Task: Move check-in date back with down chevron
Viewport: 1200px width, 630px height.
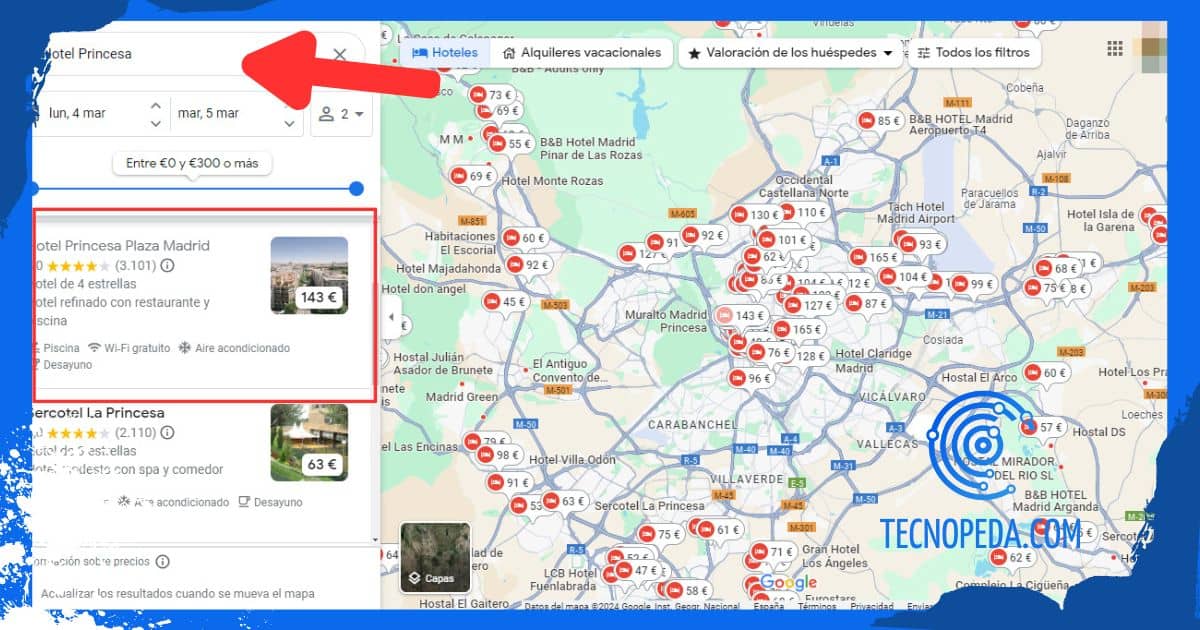Action: point(155,123)
